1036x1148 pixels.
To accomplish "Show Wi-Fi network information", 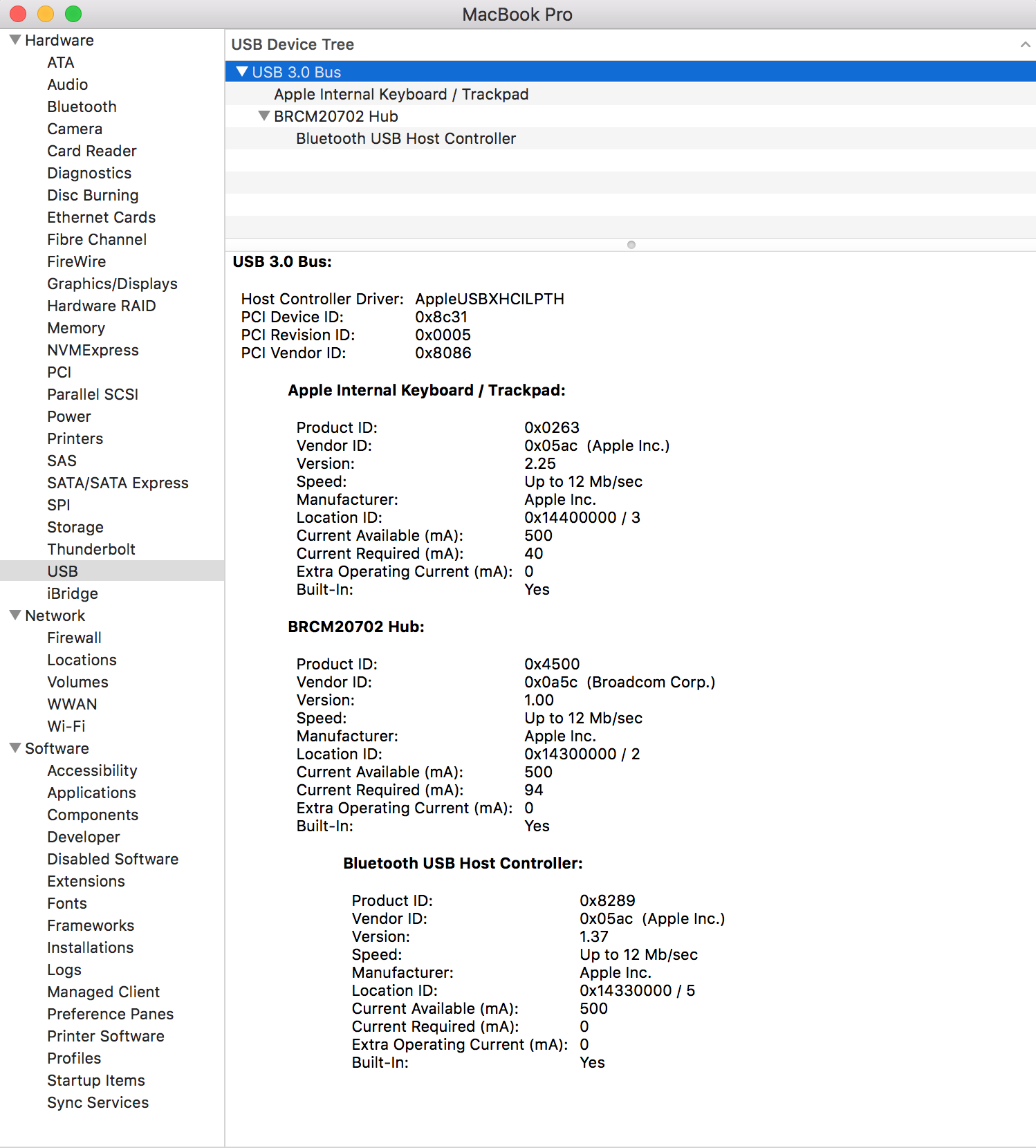I will point(66,726).
